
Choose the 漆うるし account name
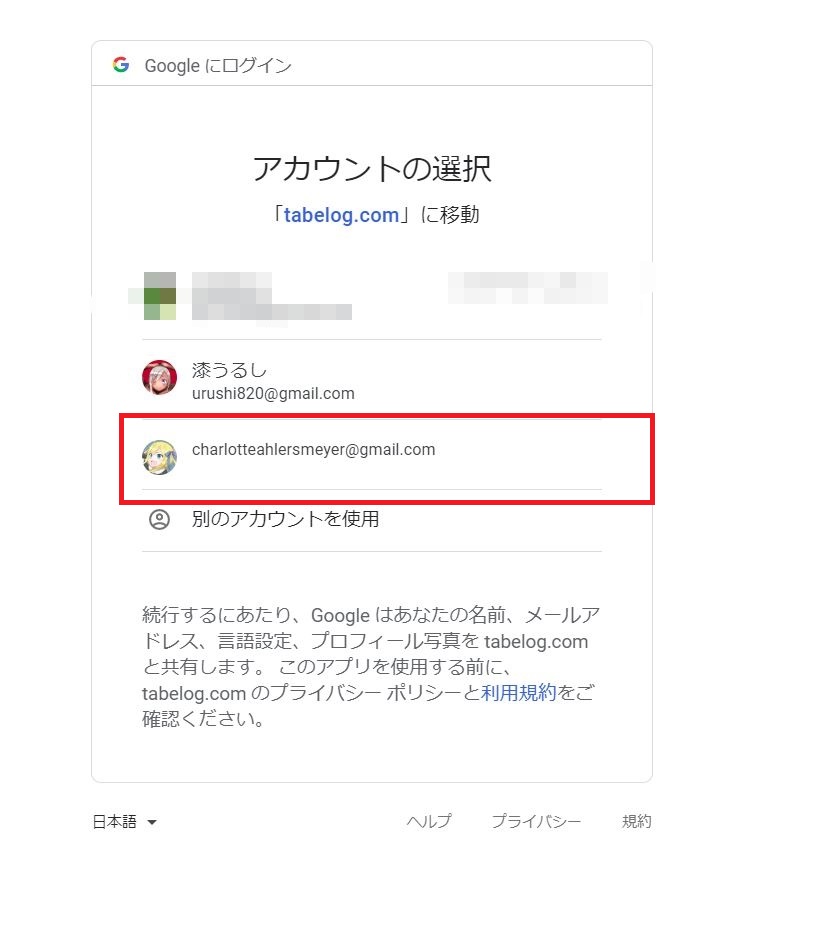tap(229, 370)
